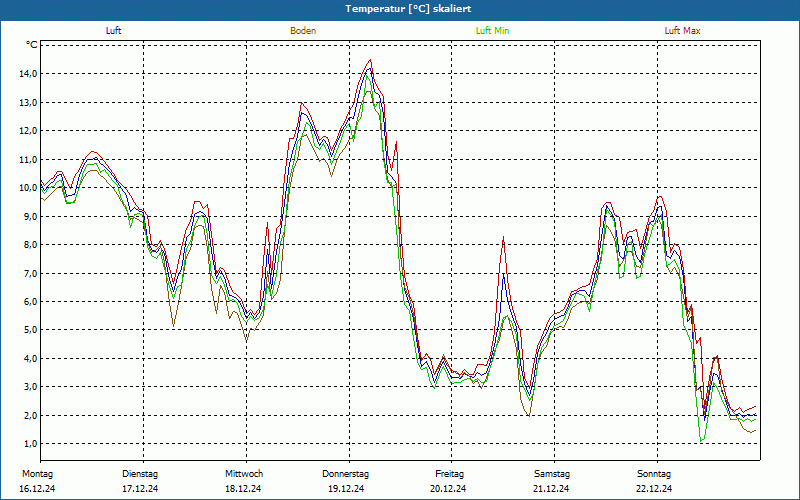Image resolution: width=800 pixels, height=500 pixels.
Task: Select the red 'Luft Max' legend label
Action: [x=682, y=31]
